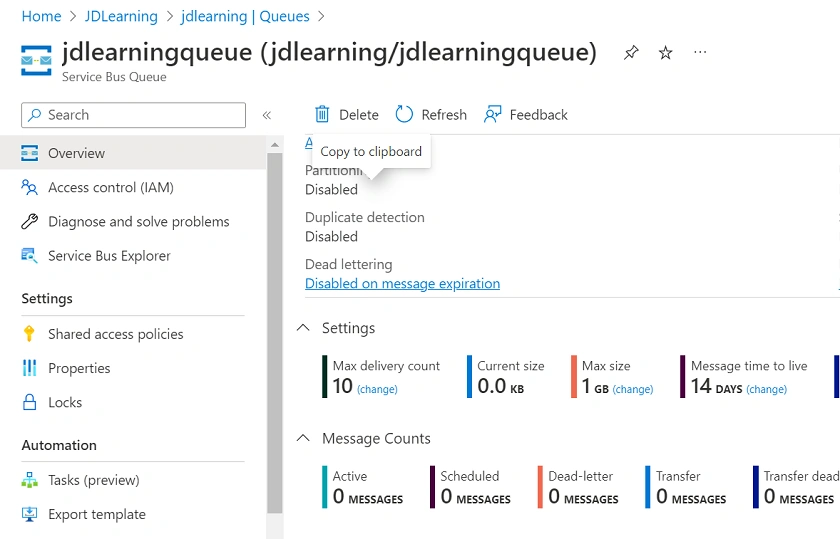Screen dimensions: 840x539
Task: Collapse the sidebar with double chevron
Action: pyautogui.click(x=267, y=115)
